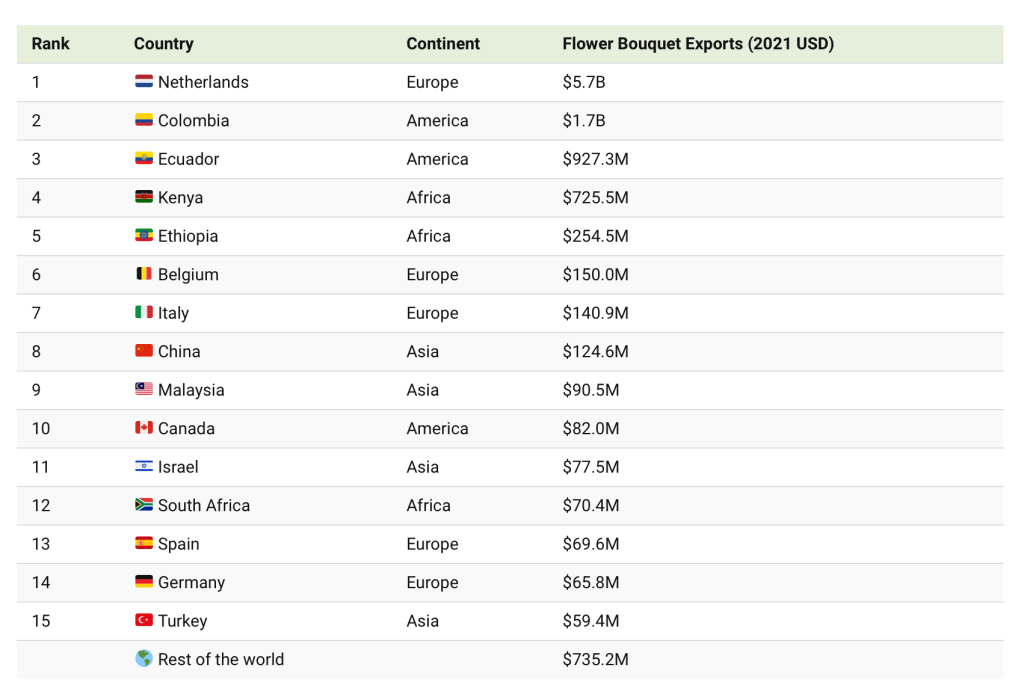This screenshot has height=694, width=1024.
Task: Click the China flag icon
Action: pos(144,351)
